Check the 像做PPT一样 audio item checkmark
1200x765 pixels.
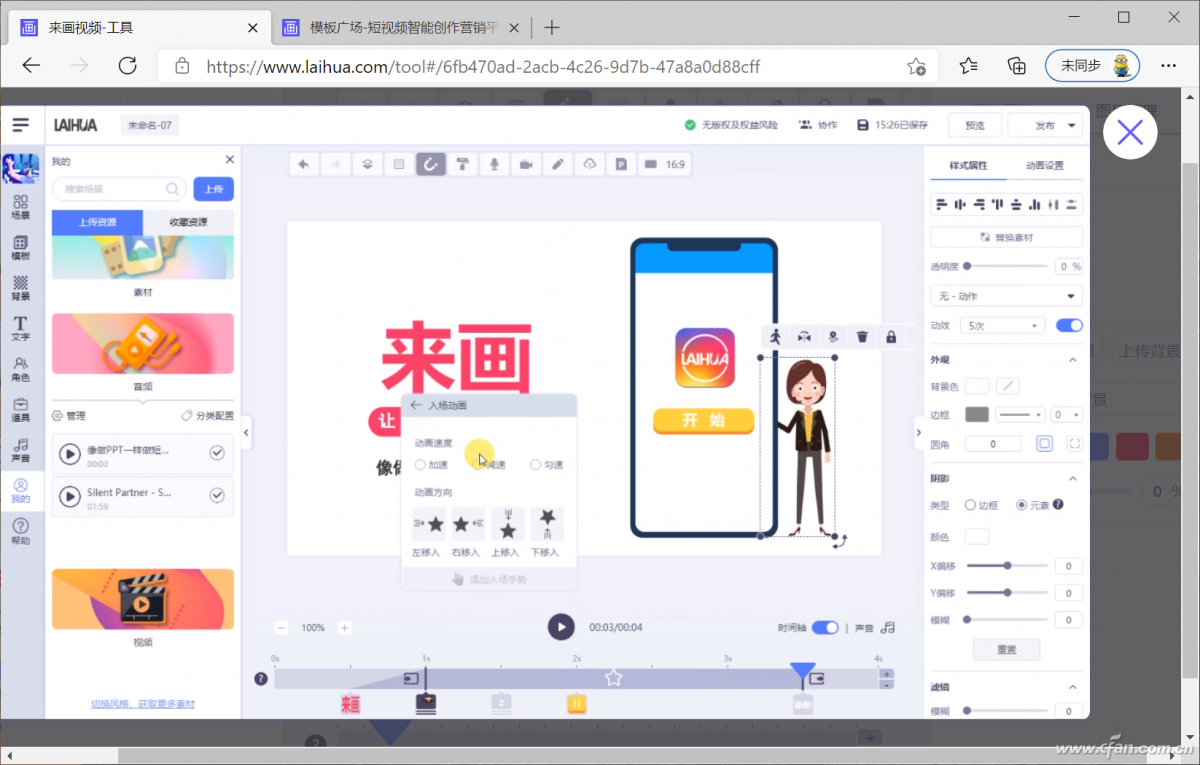point(217,454)
